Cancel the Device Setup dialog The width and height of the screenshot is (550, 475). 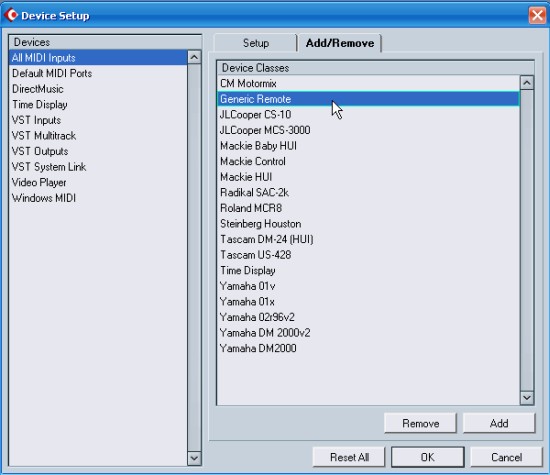pyautogui.click(x=507, y=457)
